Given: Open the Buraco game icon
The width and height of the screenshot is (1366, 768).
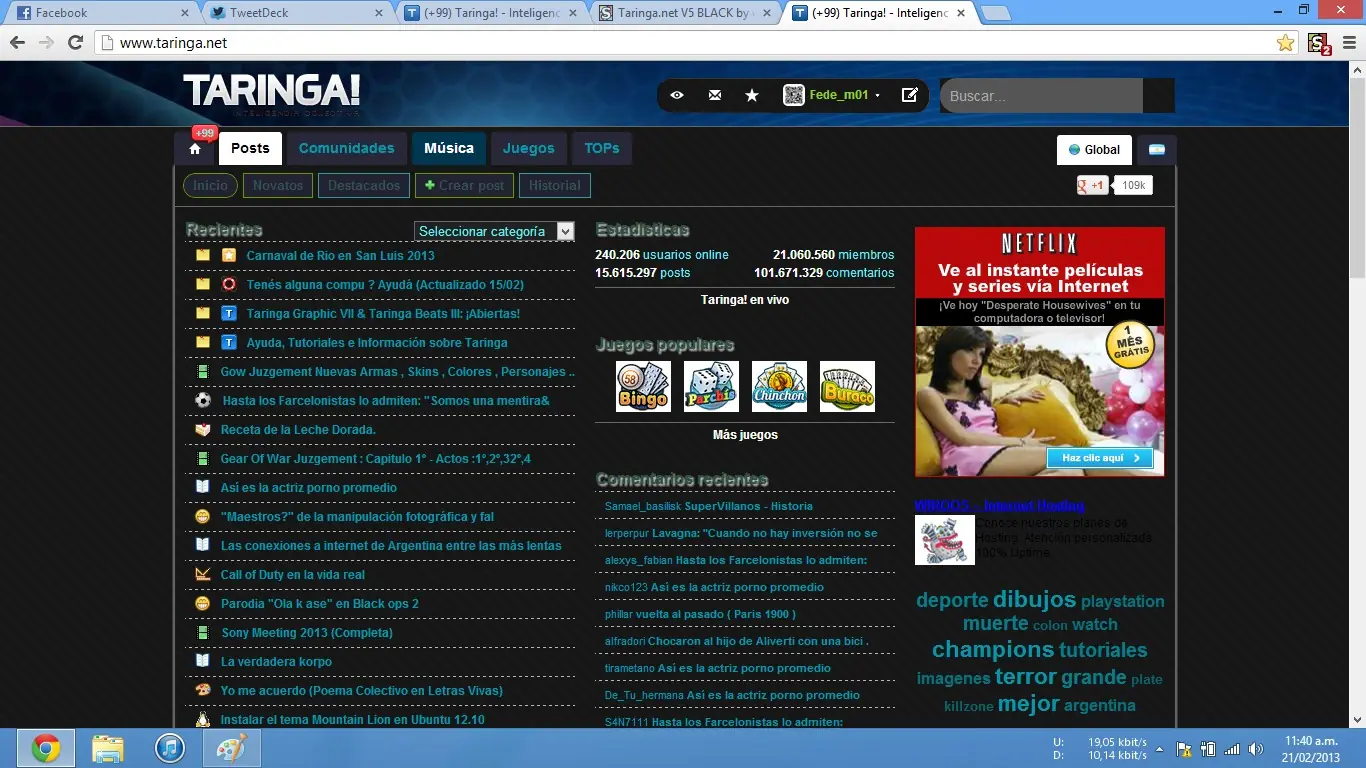Looking at the screenshot, I should [x=847, y=386].
